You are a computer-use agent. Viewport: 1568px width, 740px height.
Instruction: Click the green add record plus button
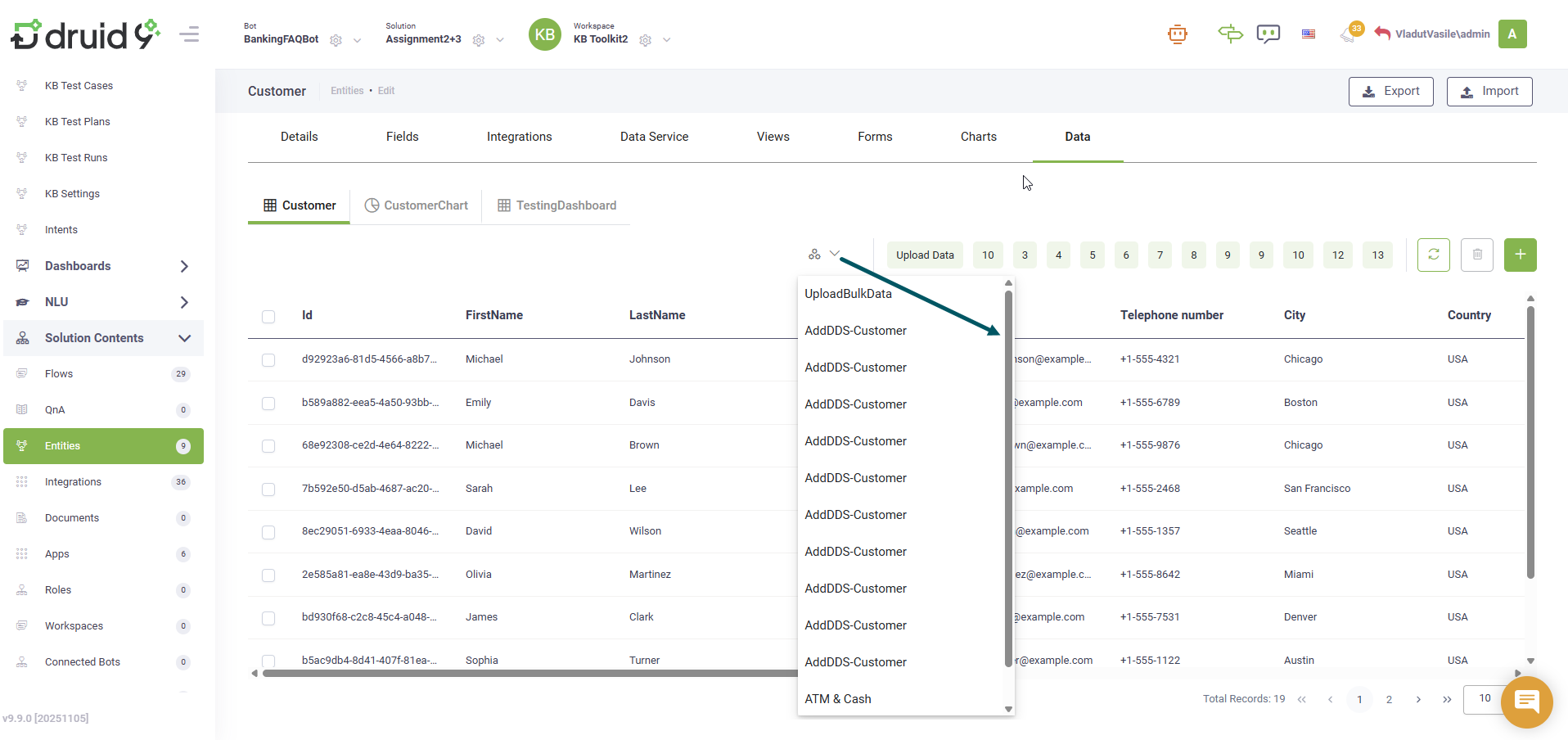click(1520, 255)
